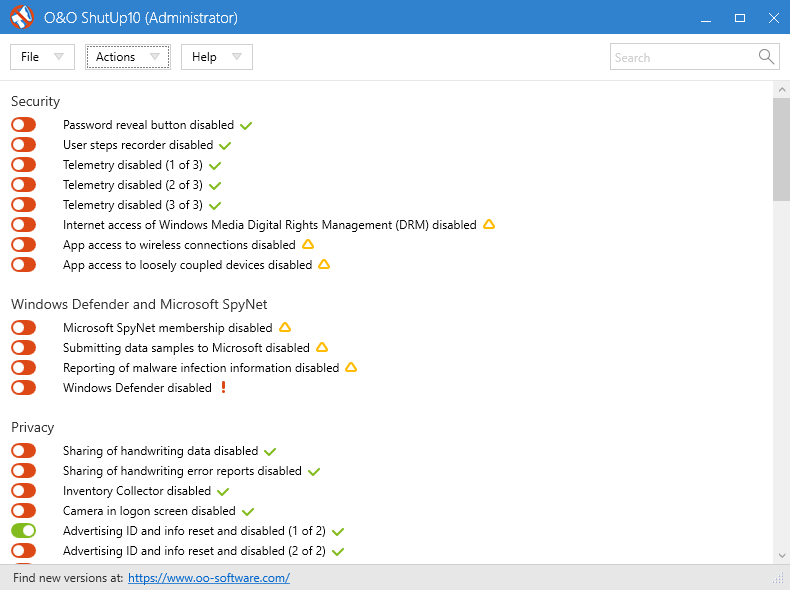790x590 pixels.
Task: Click yellow warning triangle beside DRM setting
Action: [489, 224]
